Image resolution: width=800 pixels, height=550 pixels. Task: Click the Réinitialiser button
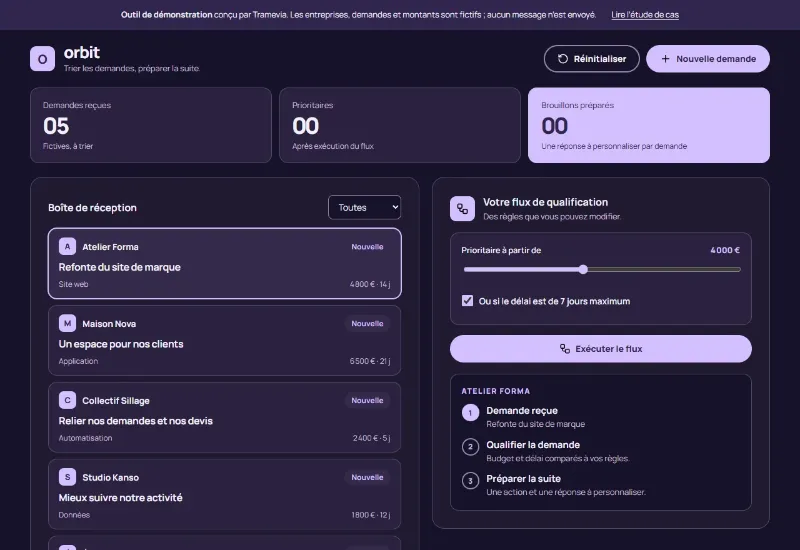(591, 59)
